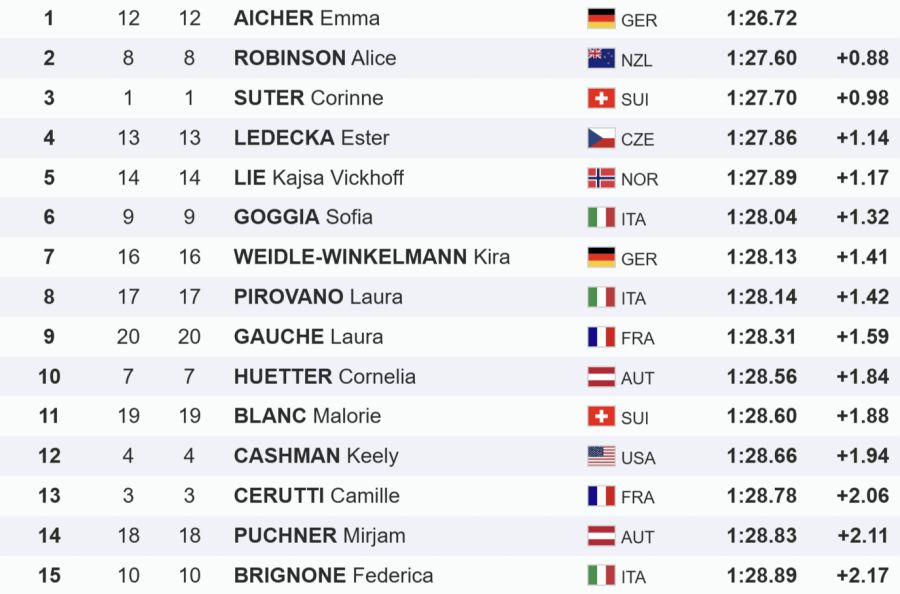900x594 pixels.
Task: Click PUCHNER Mirjam's time 1:28.83
Action: click(x=761, y=535)
